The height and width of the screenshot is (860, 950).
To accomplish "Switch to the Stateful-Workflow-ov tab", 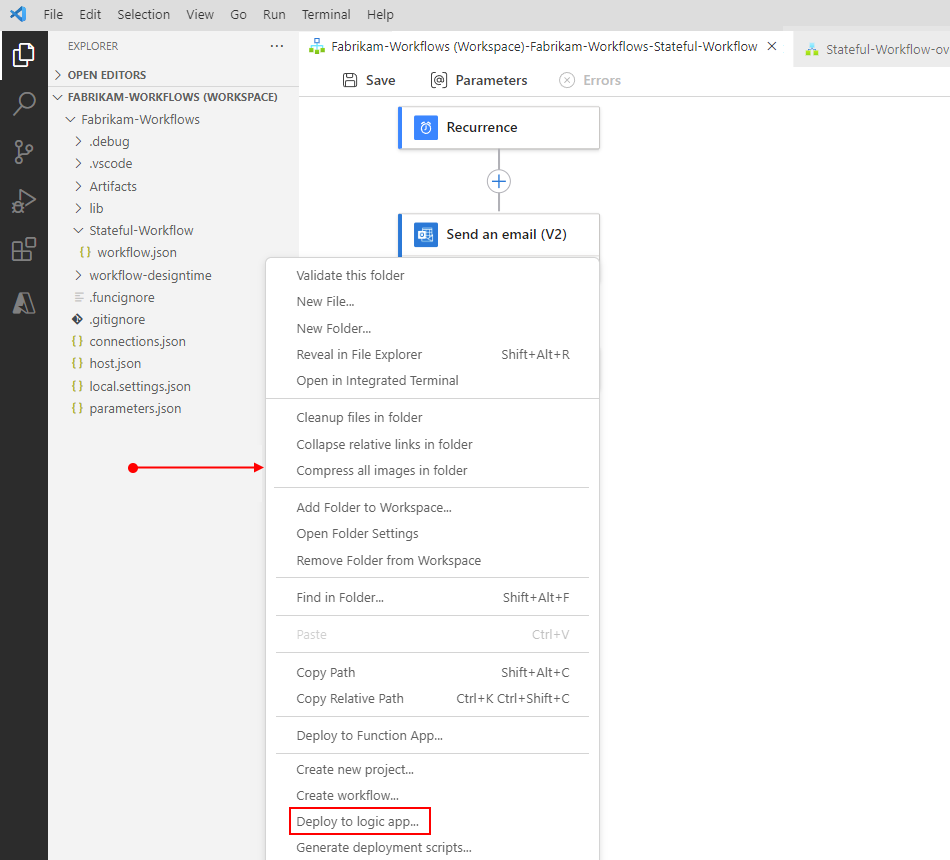I will click(x=880, y=48).
